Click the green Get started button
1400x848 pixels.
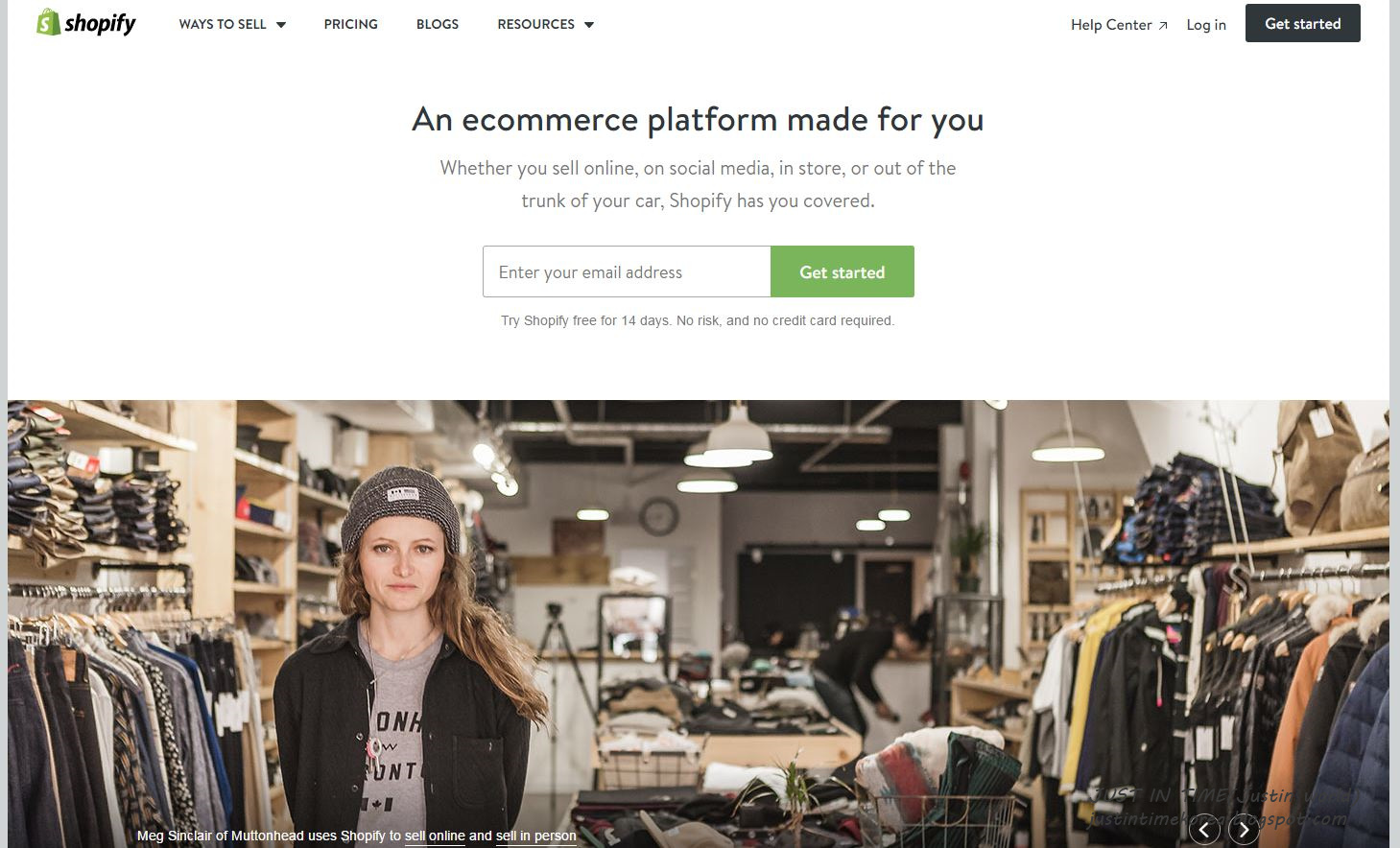coord(842,271)
